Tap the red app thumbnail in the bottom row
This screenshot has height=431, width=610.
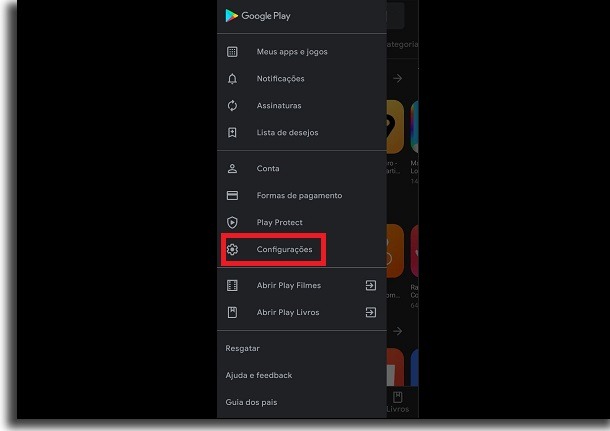tap(395, 367)
